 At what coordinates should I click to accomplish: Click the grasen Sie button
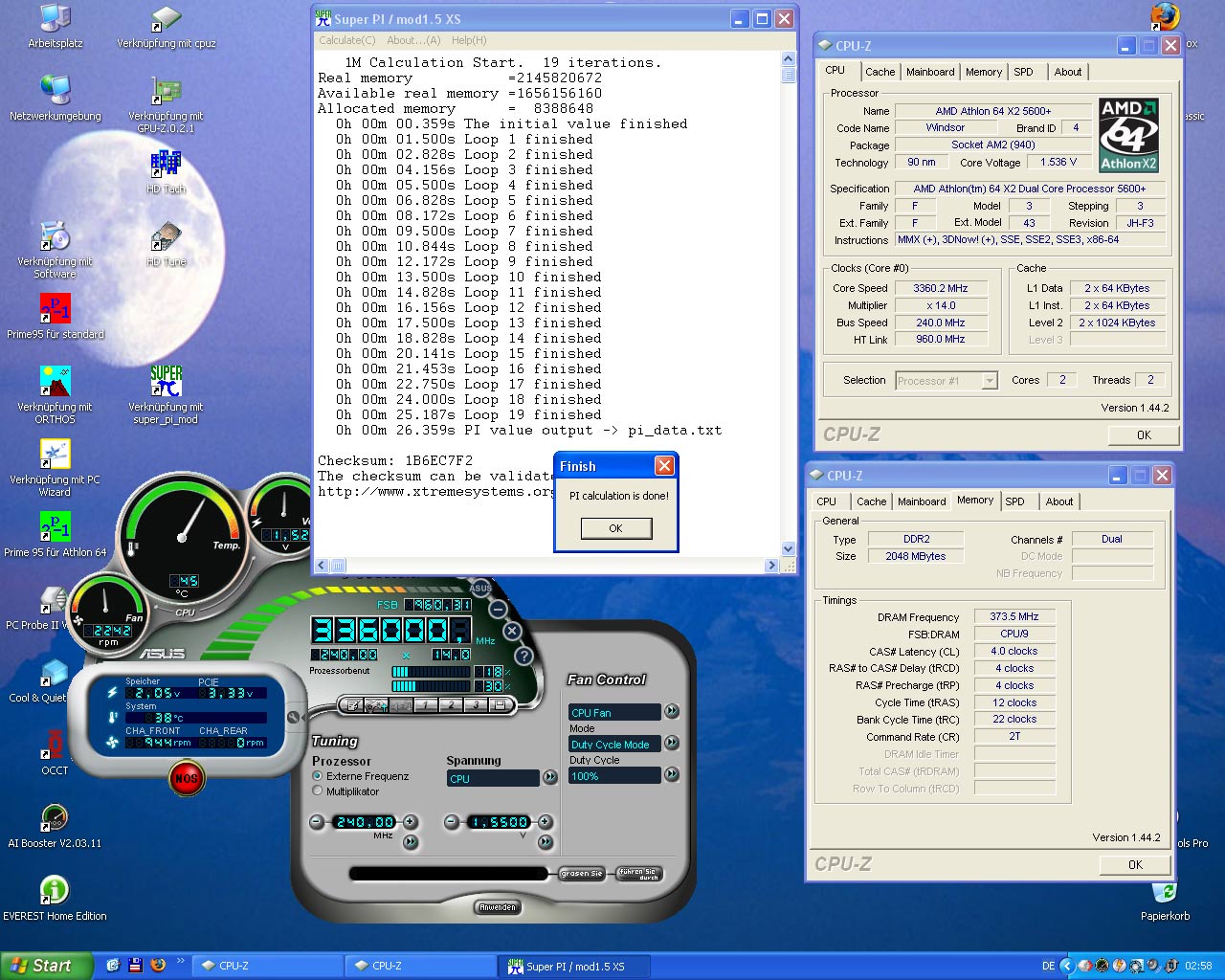coord(582,874)
